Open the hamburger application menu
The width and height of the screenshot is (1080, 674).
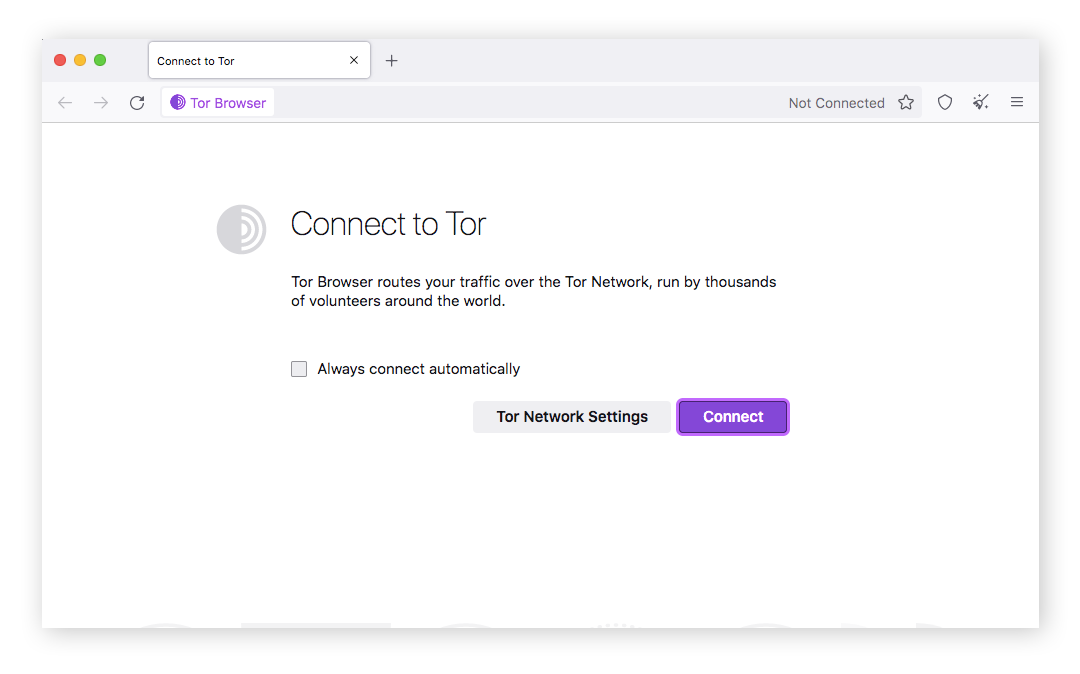point(1017,102)
